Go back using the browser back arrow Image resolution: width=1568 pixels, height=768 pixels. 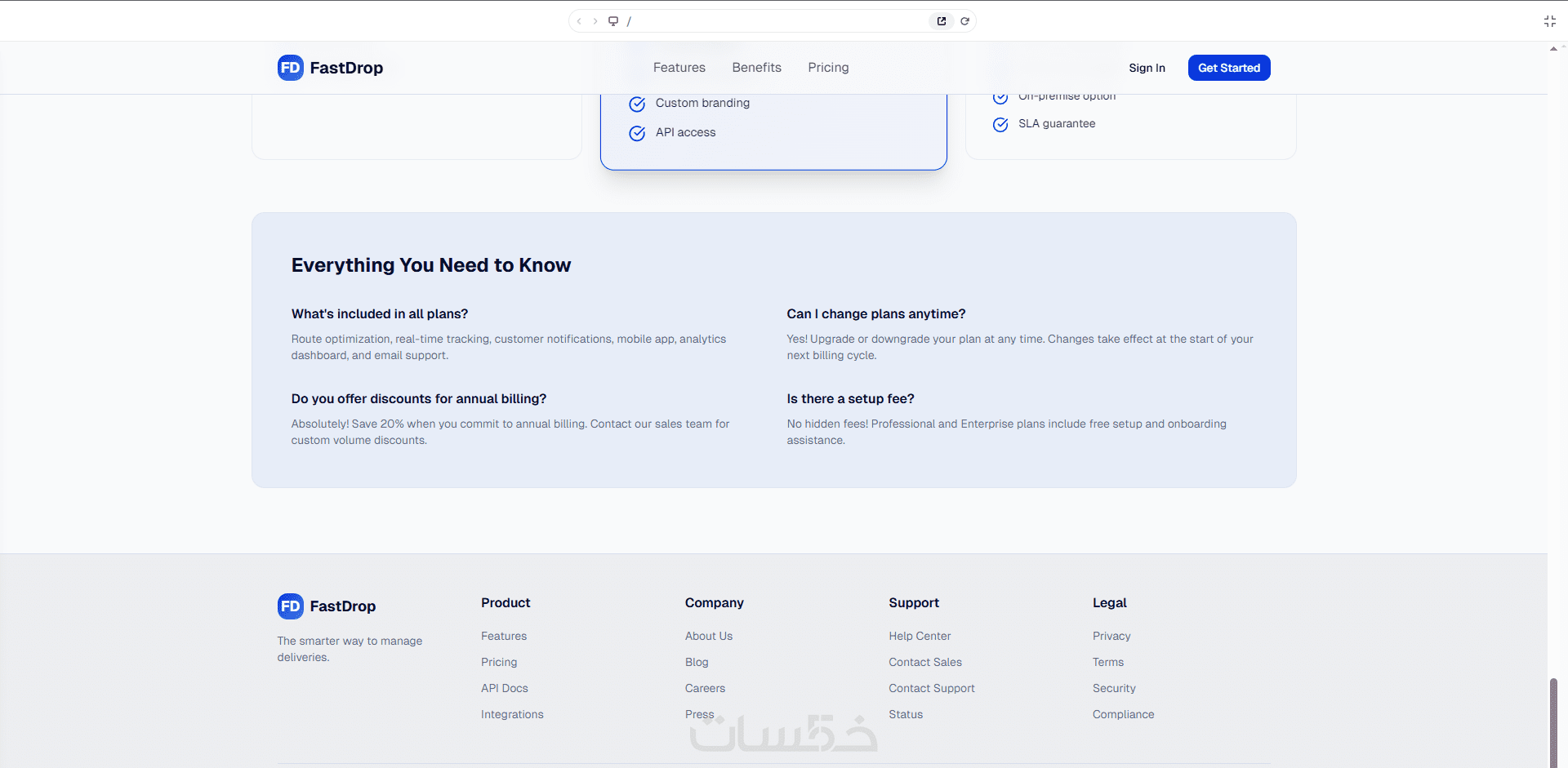coord(579,21)
